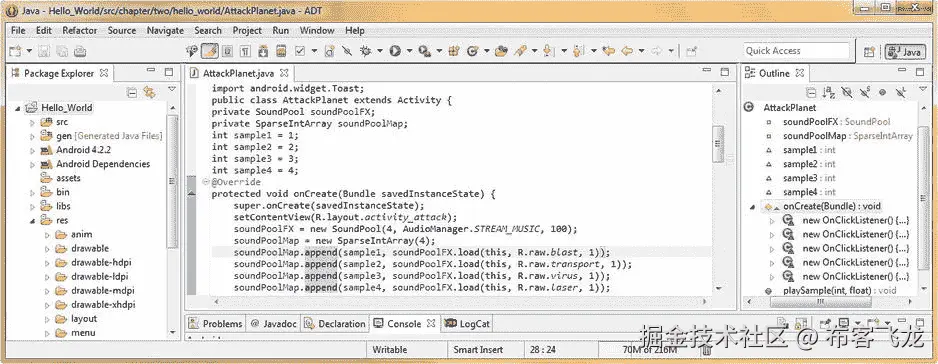Screen dimensions: 938x364
Task: Close the AttackPlanet.java editor tab
Action: [x=285, y=73]
